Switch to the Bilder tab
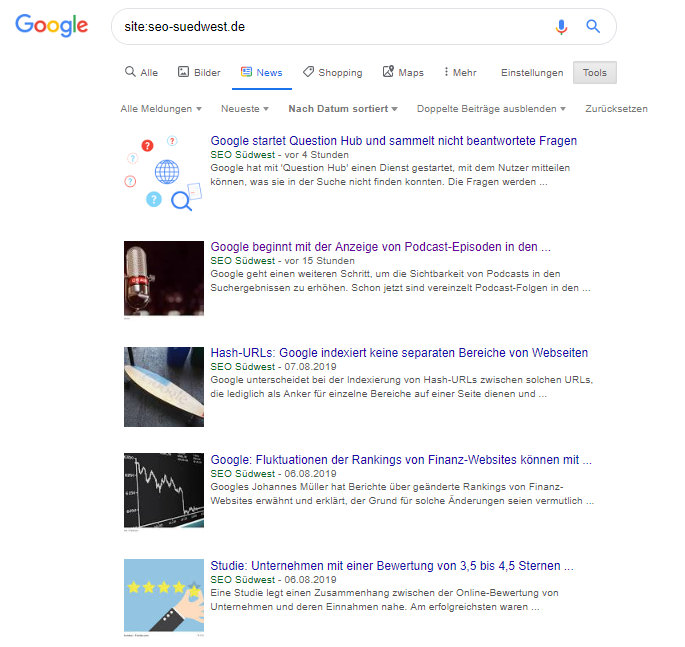Screen dimensions: 685x647 (199, 72)
